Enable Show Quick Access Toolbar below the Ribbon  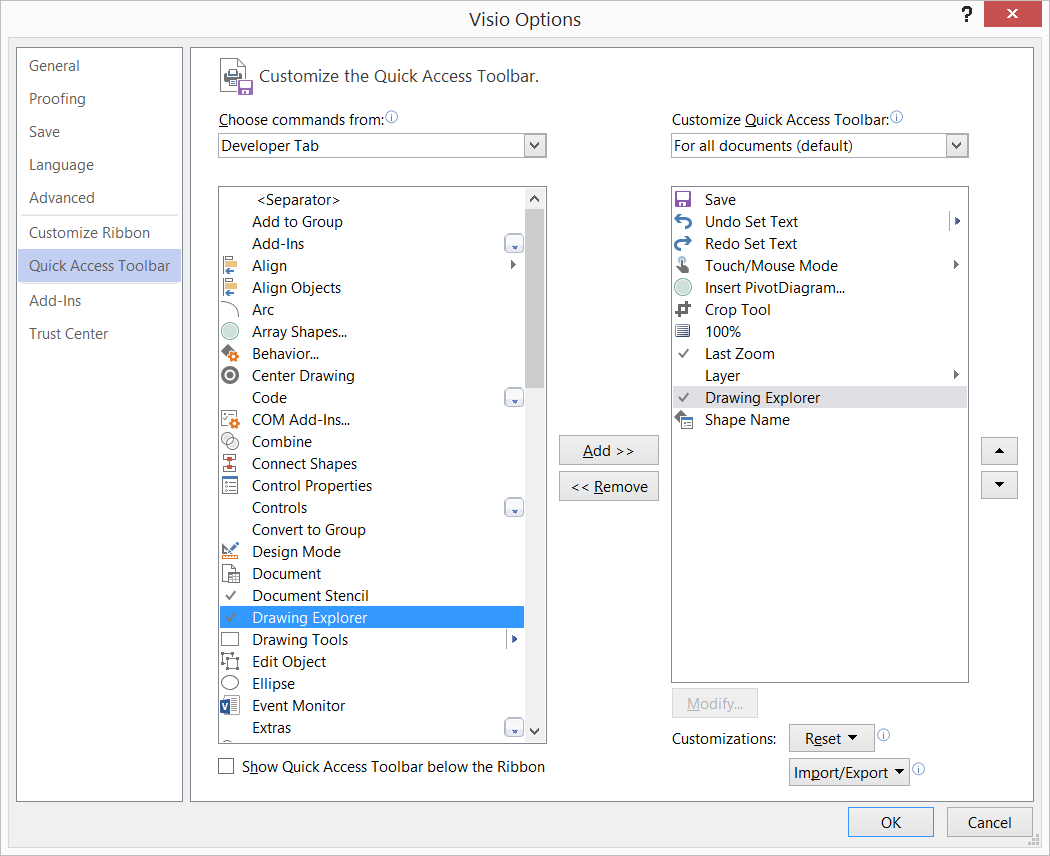point(225,766)
